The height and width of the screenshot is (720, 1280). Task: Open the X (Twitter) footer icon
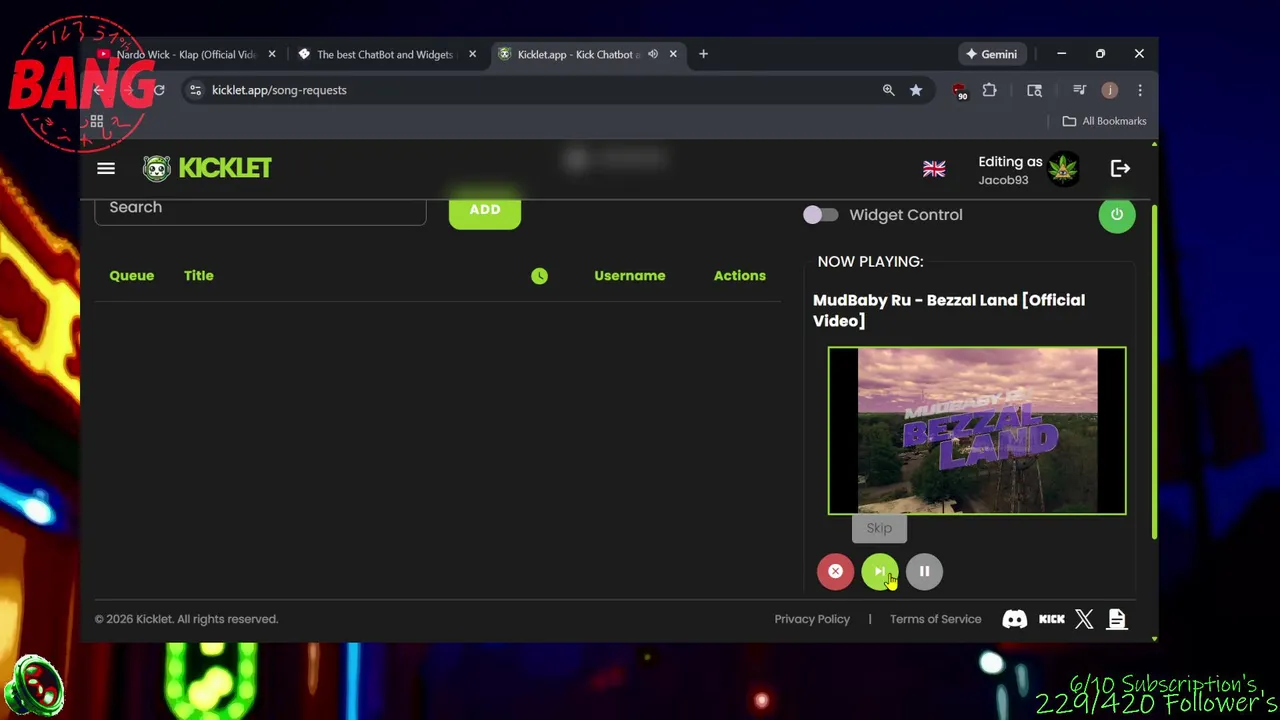click(x=1084, y=619)
